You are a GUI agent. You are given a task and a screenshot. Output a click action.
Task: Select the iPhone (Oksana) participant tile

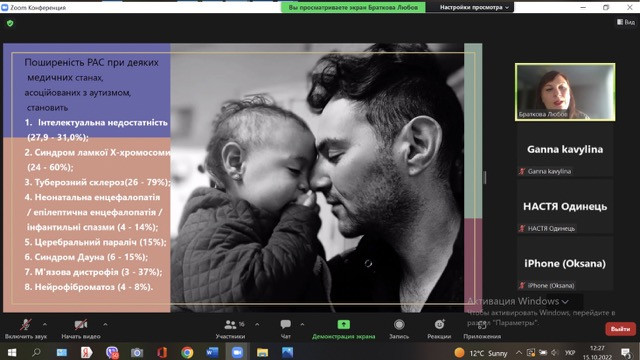coord(565,264)
